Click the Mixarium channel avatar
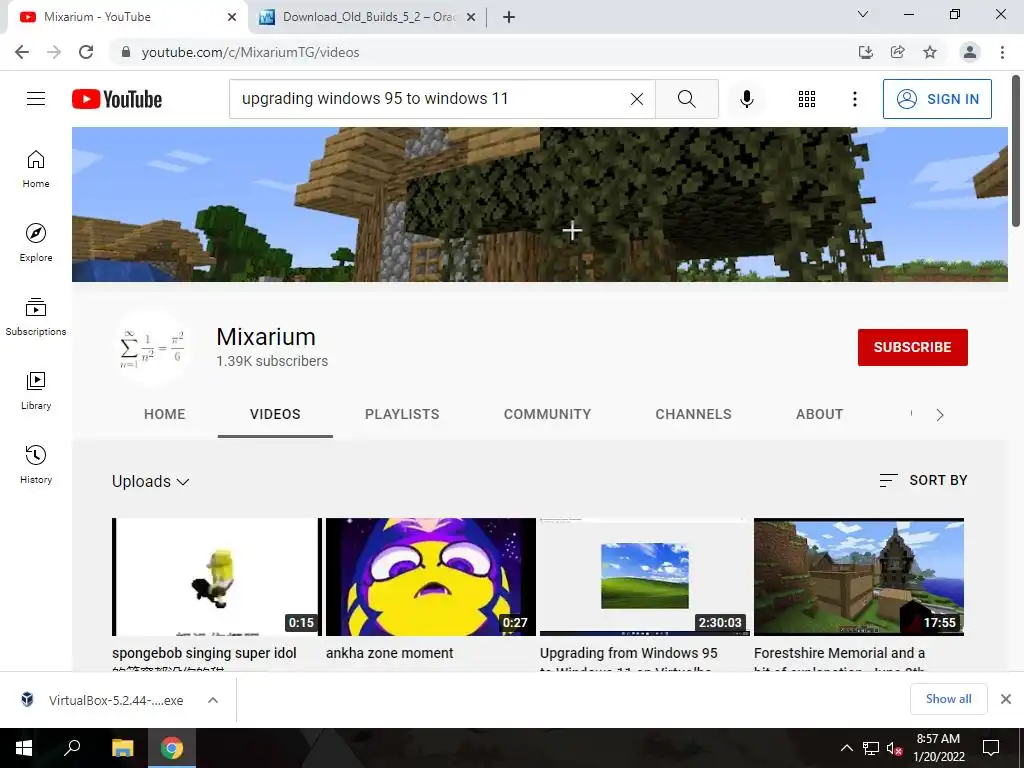This screenshot has width=1024, height=768. click(x=152, y=348)
